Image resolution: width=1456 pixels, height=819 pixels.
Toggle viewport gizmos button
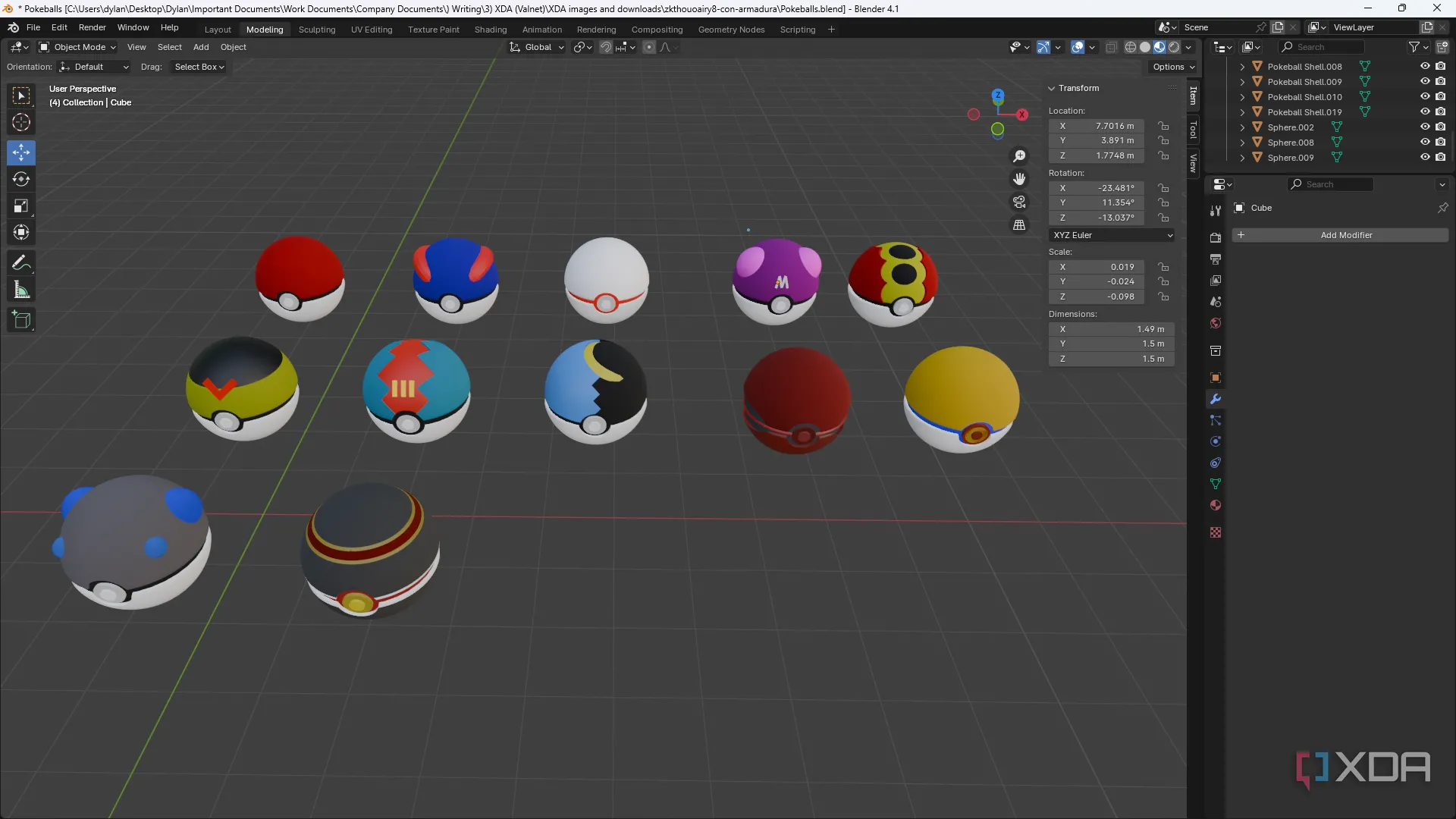tap(1043, 47)
